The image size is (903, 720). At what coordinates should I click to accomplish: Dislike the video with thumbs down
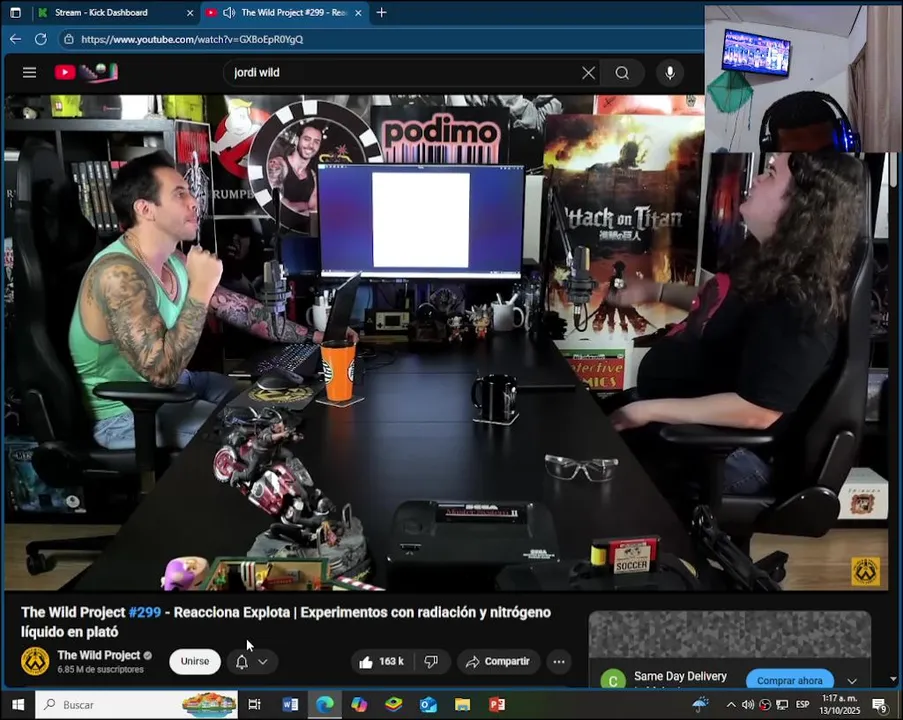[431, 661]
